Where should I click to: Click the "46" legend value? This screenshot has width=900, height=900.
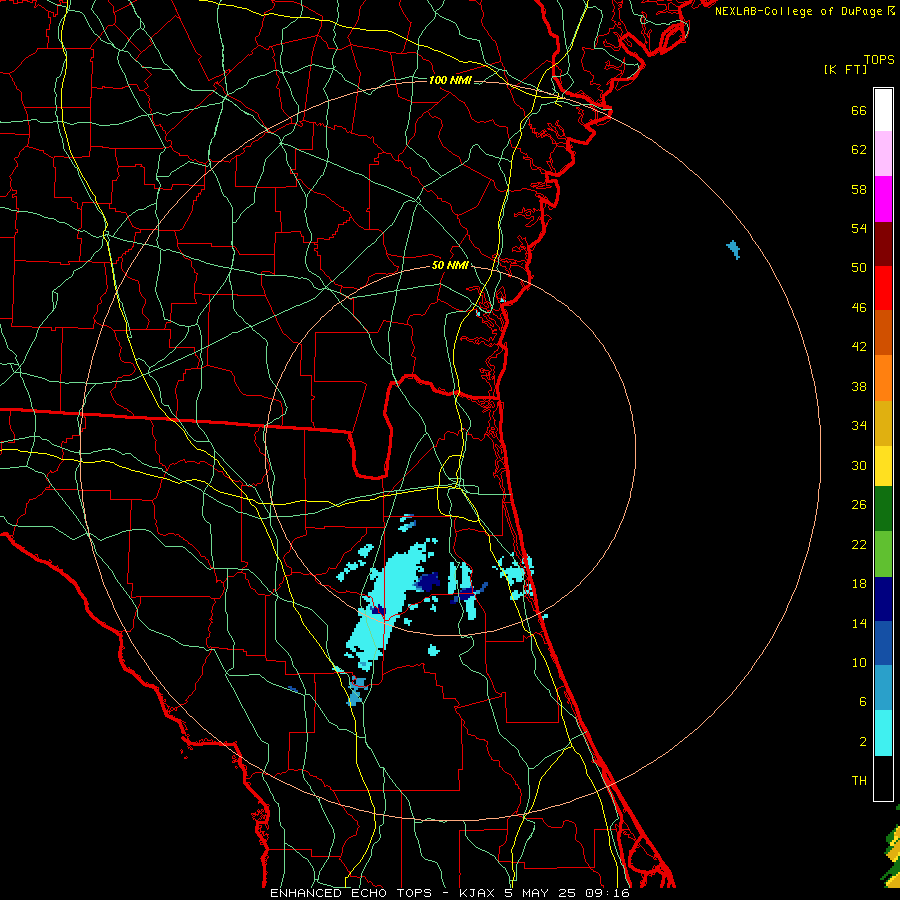point(859,307)
